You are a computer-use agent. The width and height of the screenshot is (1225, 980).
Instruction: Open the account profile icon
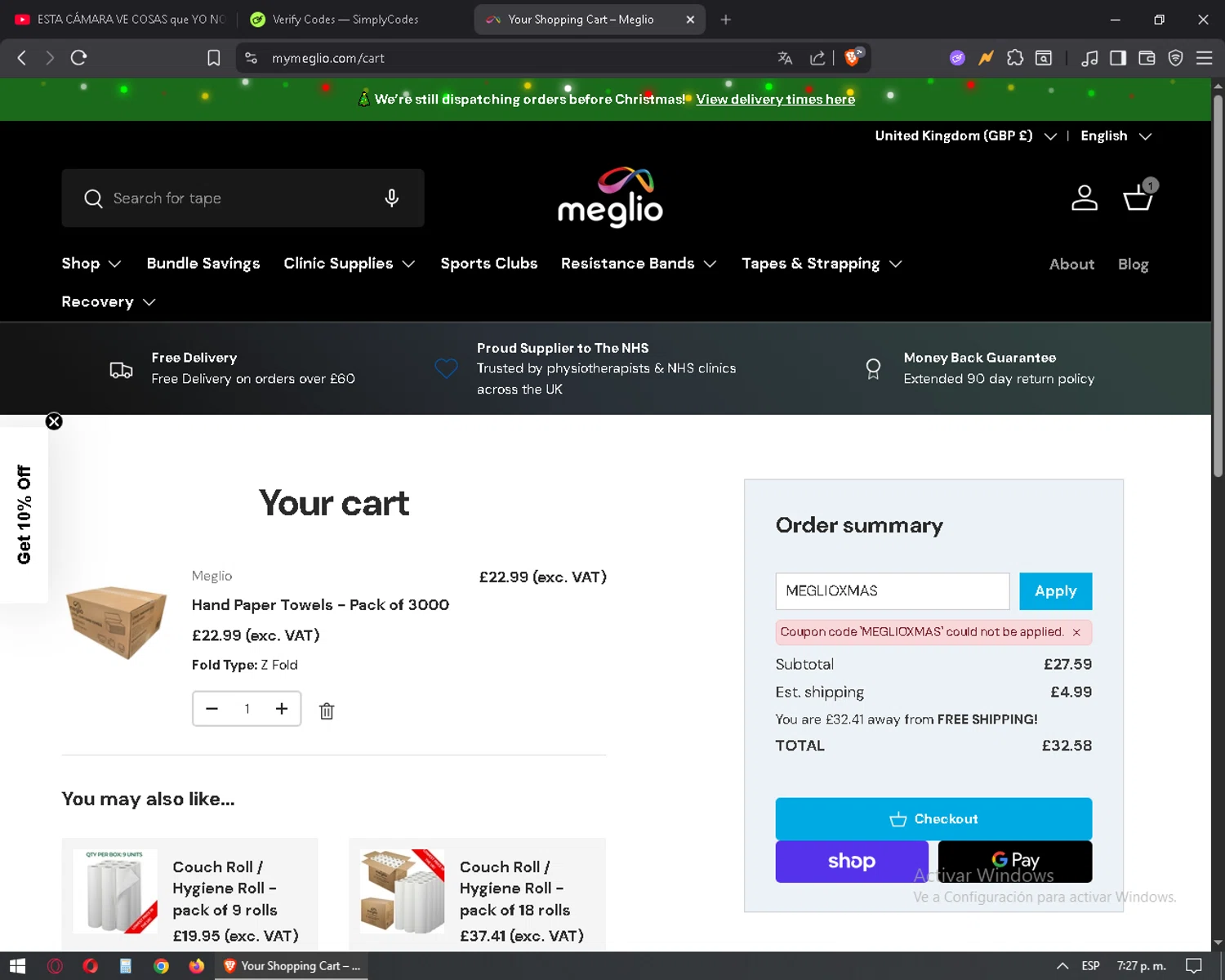click(x=1085, y=198)
